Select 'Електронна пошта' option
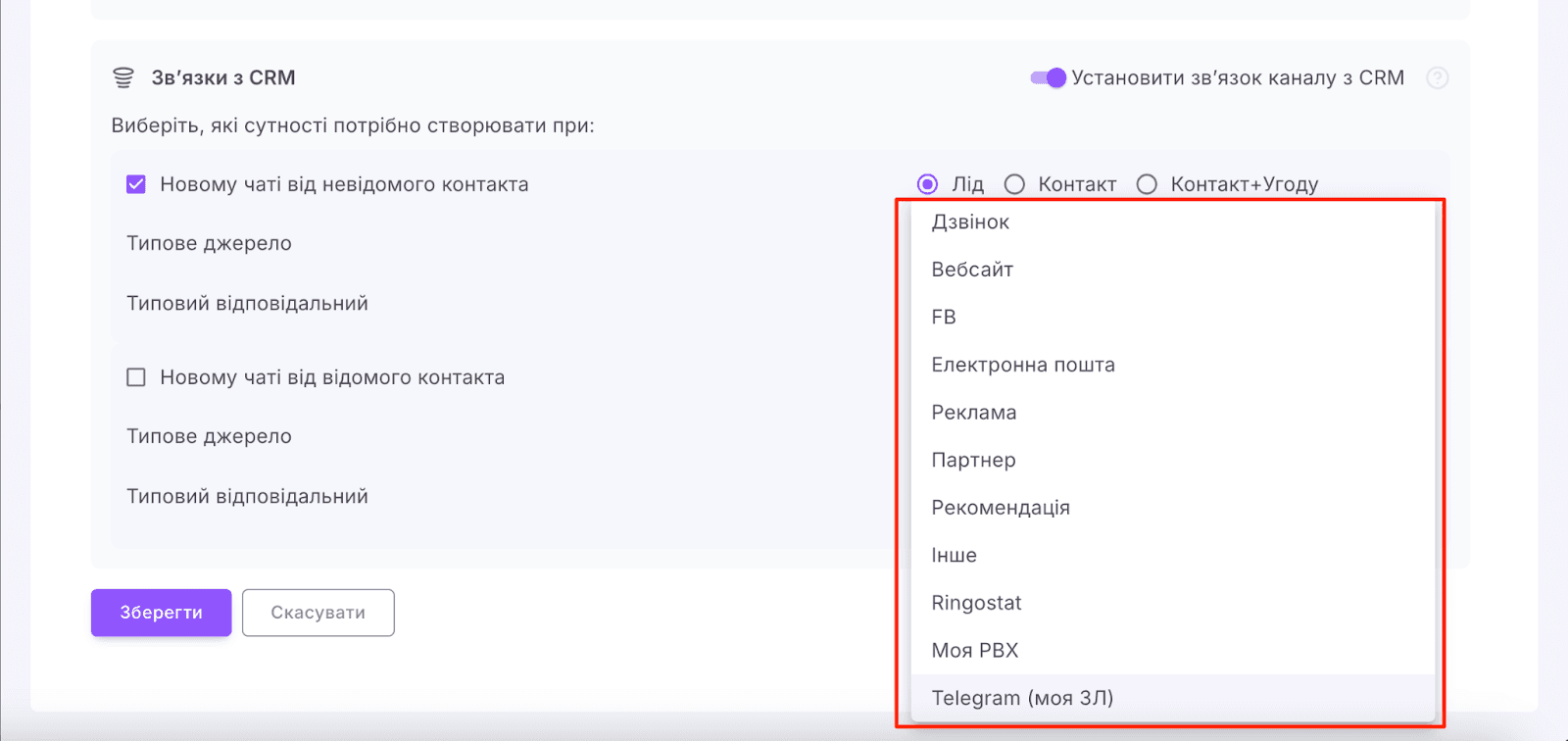 (x=1022, y=364)
